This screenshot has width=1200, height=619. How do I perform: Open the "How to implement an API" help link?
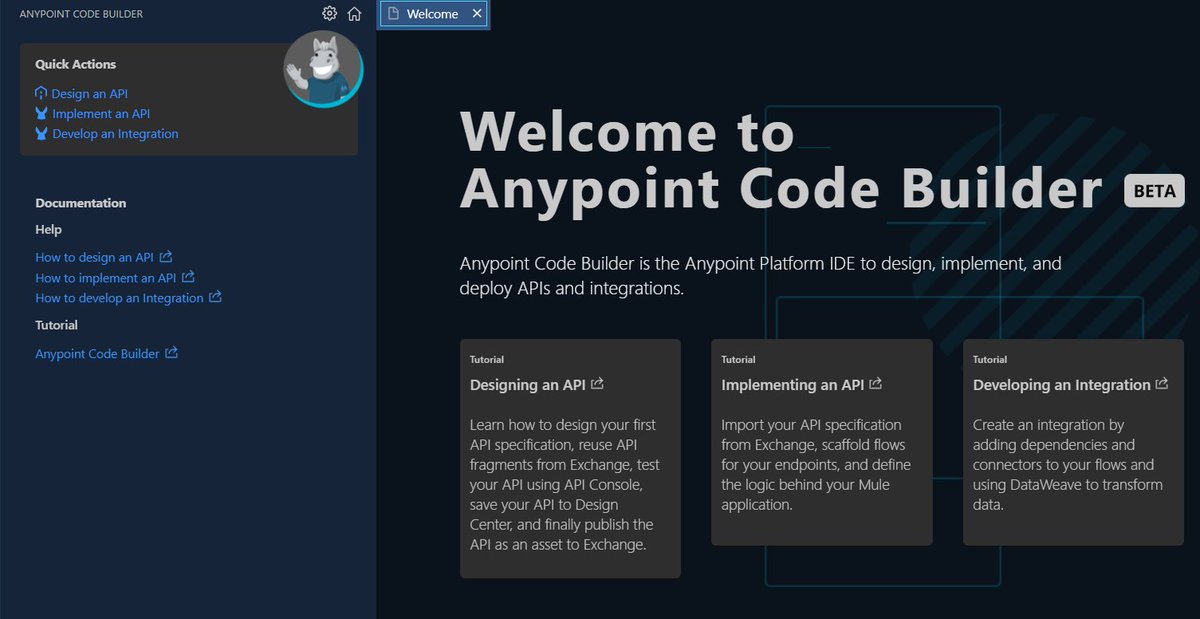(103, 277)
